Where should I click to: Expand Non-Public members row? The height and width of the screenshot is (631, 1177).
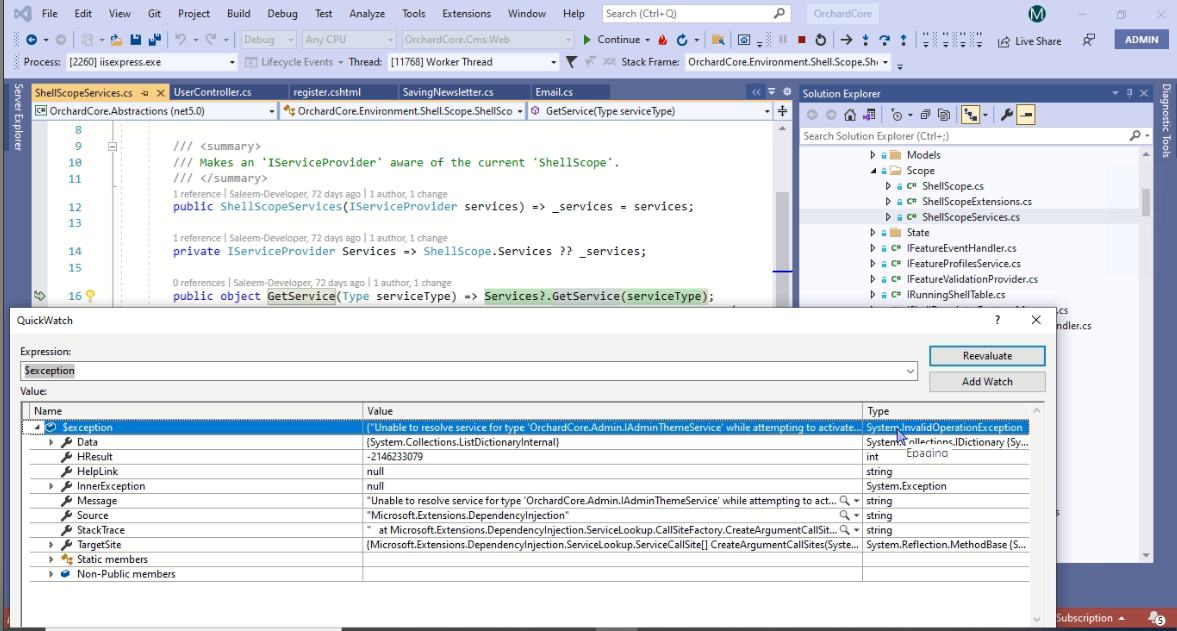coord(51,574)
